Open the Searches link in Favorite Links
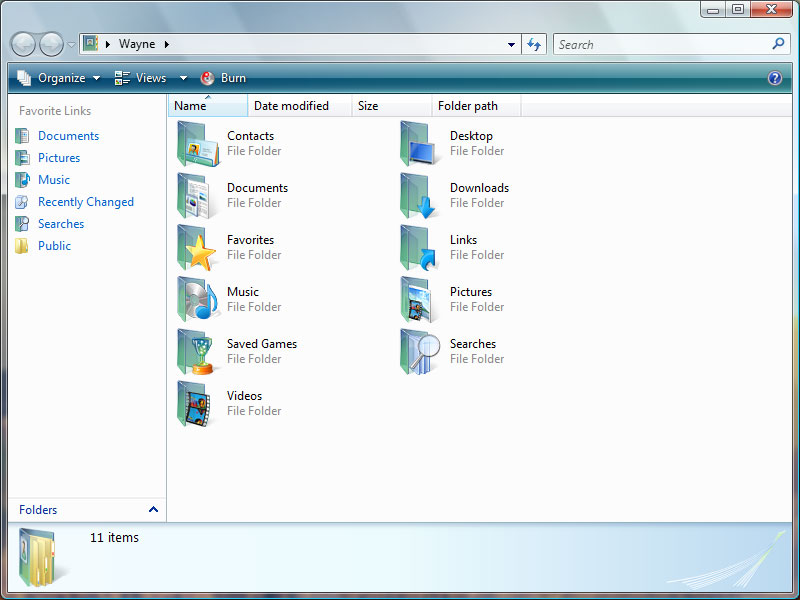The image size is (800, 600). point(61,224)
